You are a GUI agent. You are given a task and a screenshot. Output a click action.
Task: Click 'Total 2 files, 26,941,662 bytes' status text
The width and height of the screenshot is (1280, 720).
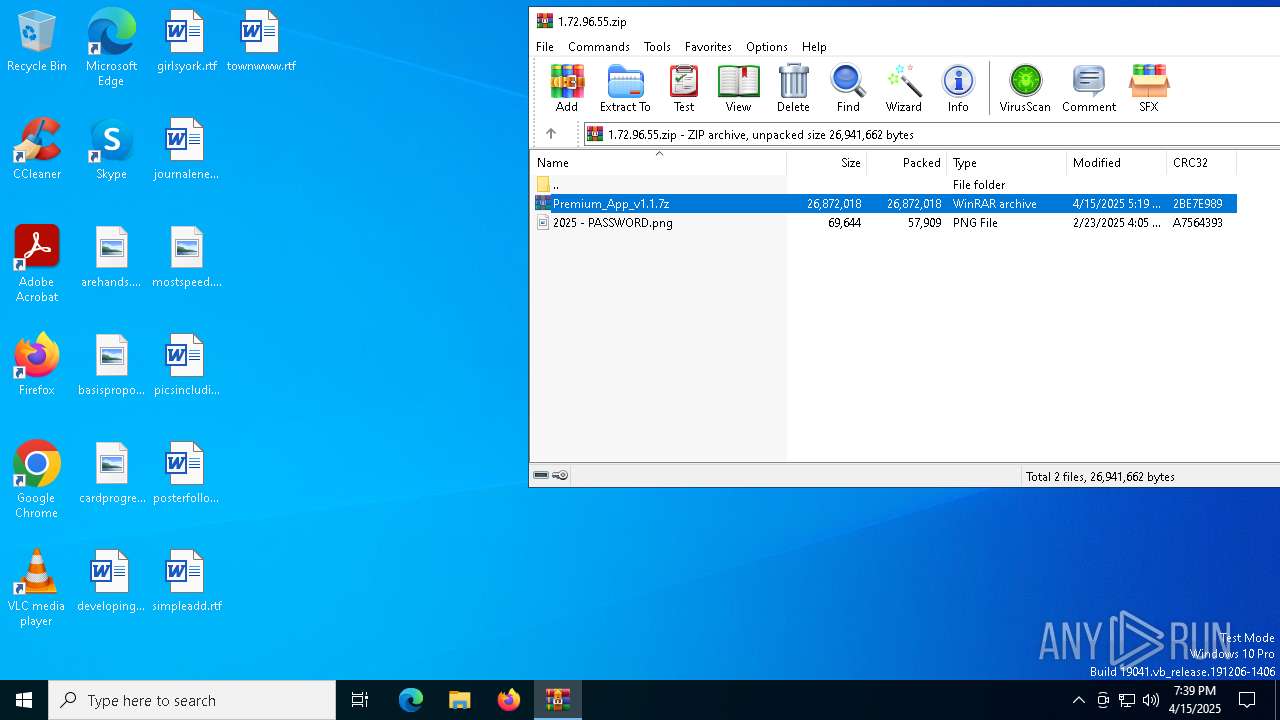pos(1100,477)
